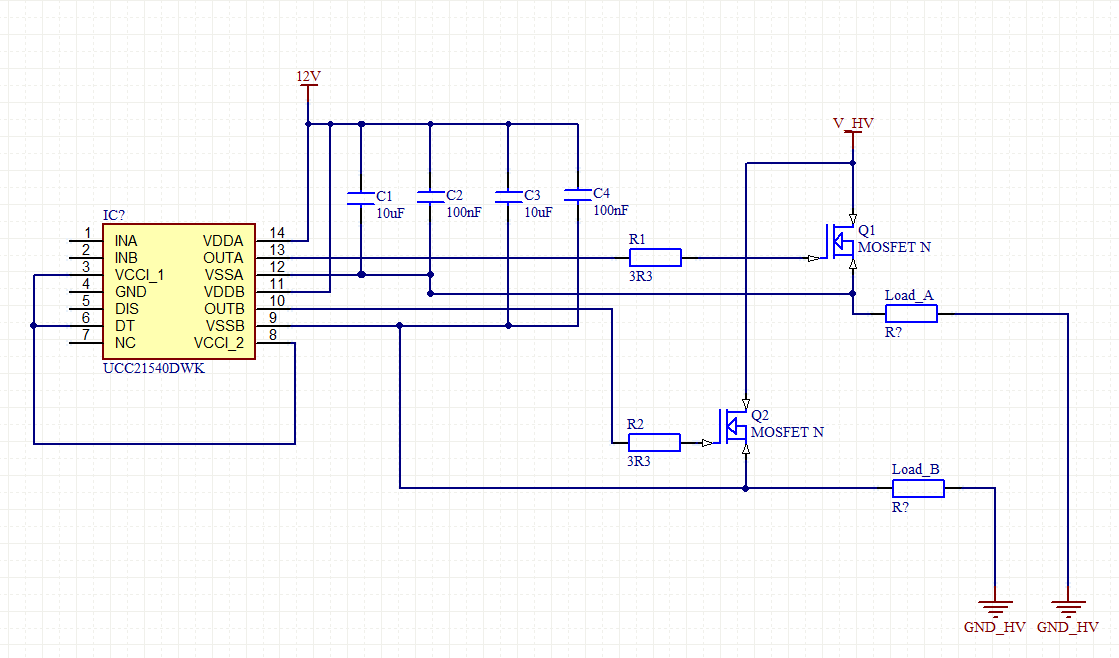Select the UCC21540DWK IC body

coord(179,291)
